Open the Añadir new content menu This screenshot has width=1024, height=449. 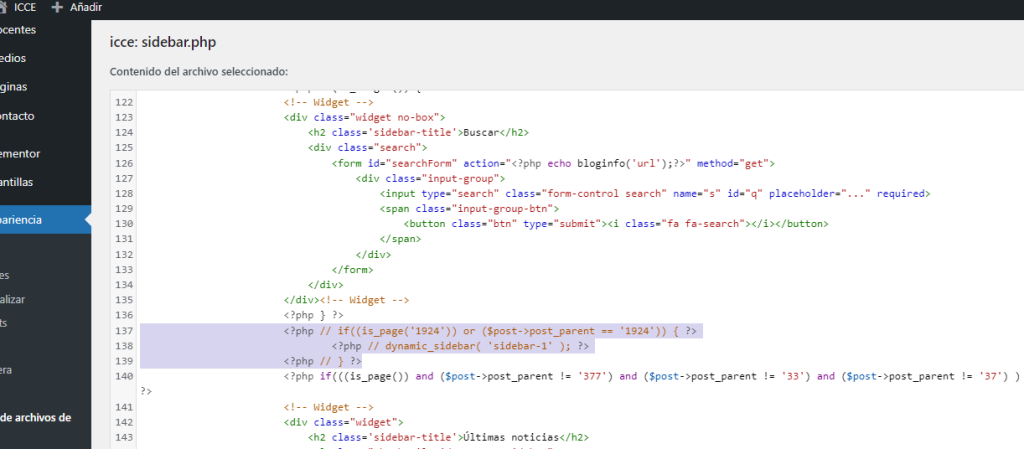point(83,7)
